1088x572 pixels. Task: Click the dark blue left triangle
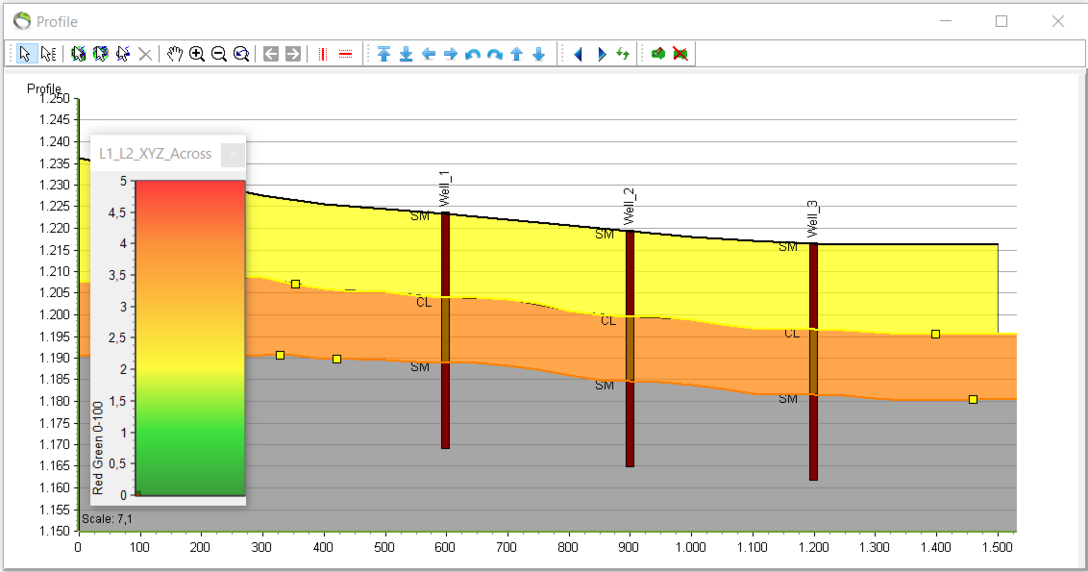578,54
